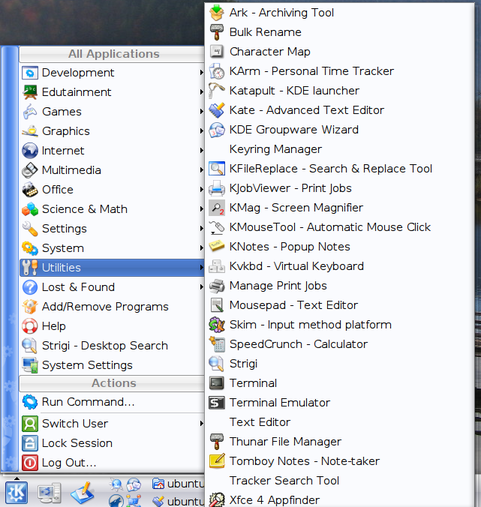This screenshot has width=481, height=507.
Task: Click the desktop computer icon in the taskbar
Action: (49, 493)
